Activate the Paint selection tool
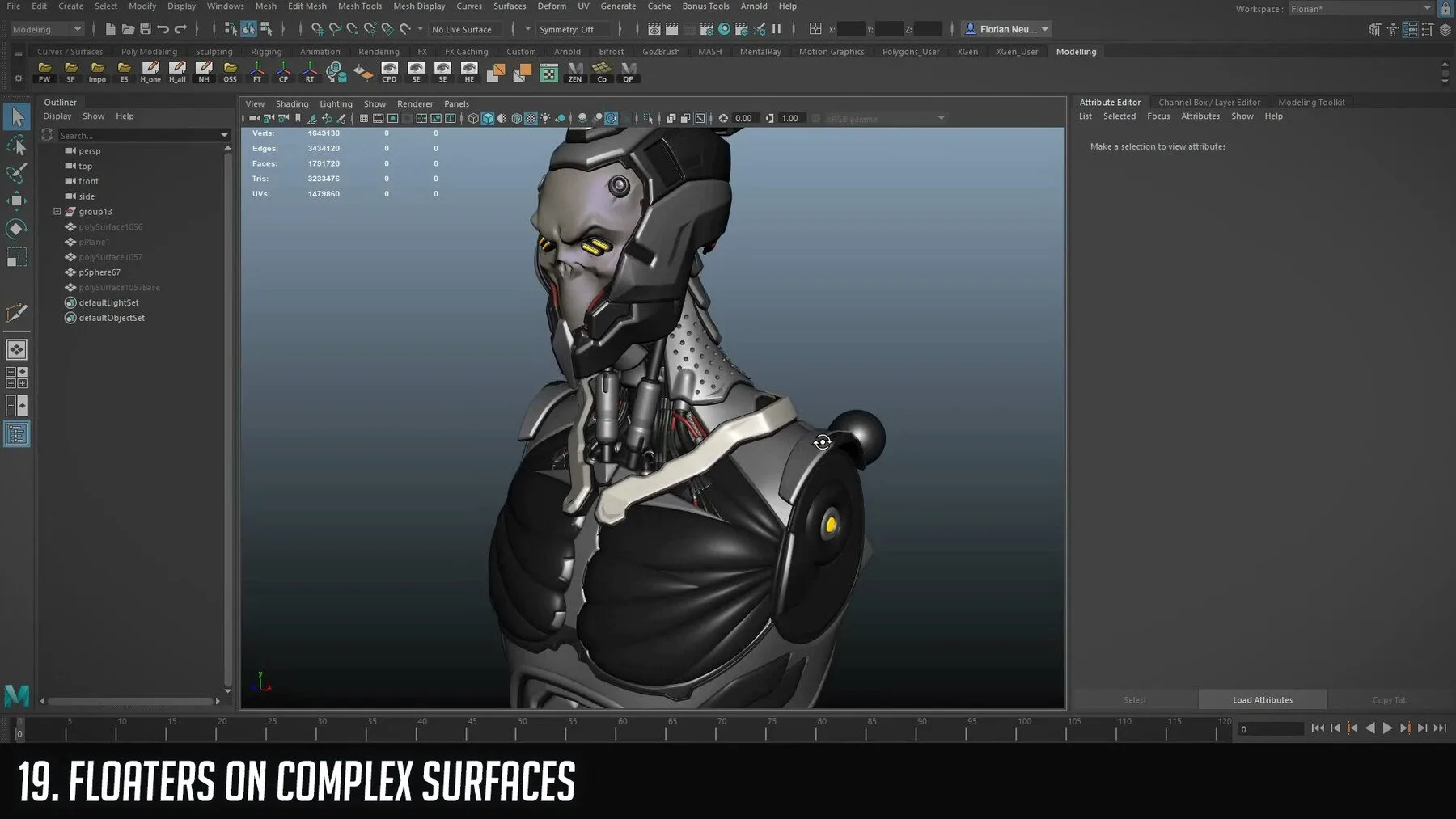 point(16,173)
